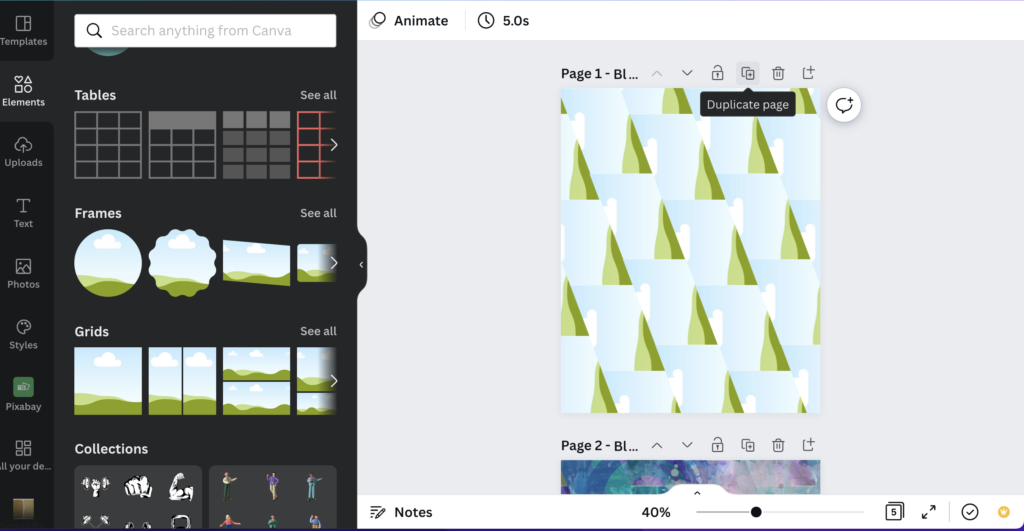Screen dimensions: 1024x531
Task: Move Page 2 down
Action: 687,445
